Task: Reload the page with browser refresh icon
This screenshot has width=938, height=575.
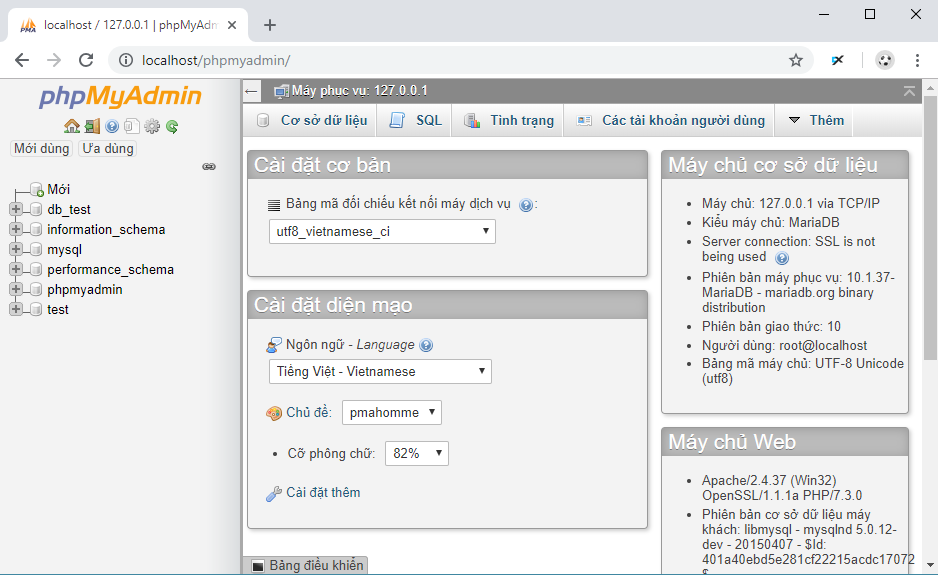Action: 86,60
